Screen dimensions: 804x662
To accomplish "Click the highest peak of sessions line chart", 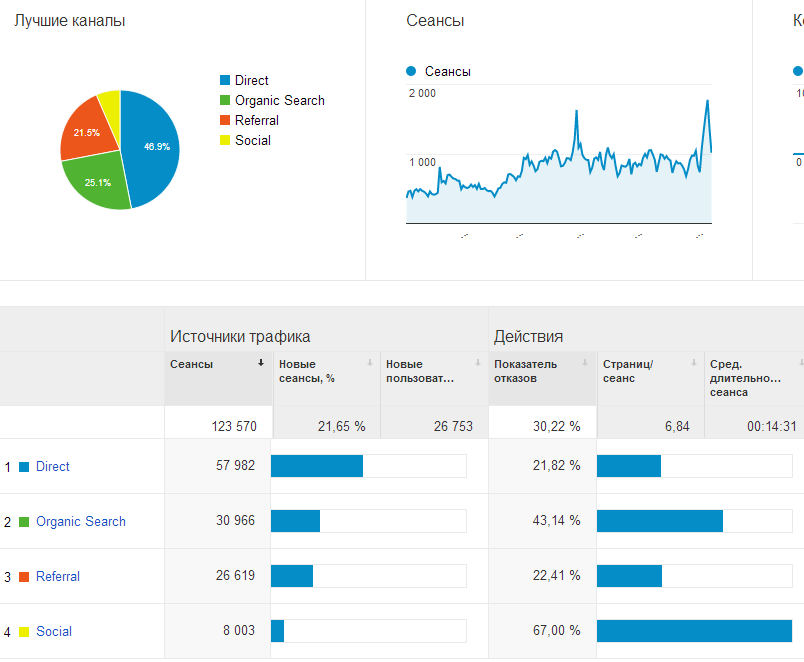I will coord(707,101).
